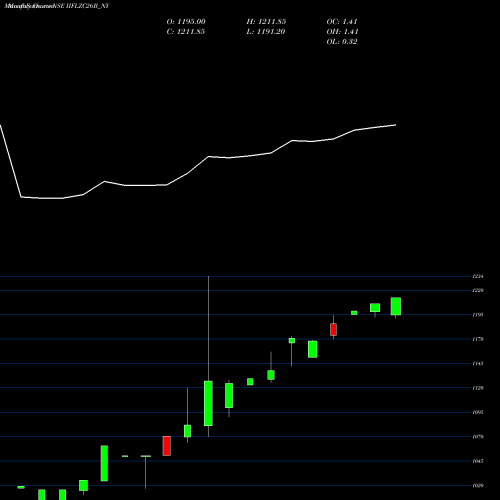Screen dimensions: 500x500
Task: Click the topmost price axis label, near 1234
Action: 478,276
